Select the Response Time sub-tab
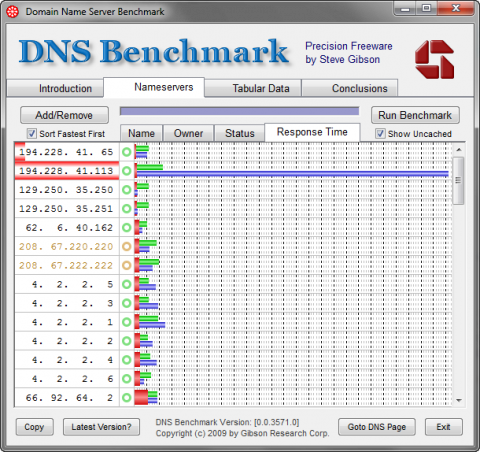The width and height of the screenshot is (480, 452). coord(312,132)
